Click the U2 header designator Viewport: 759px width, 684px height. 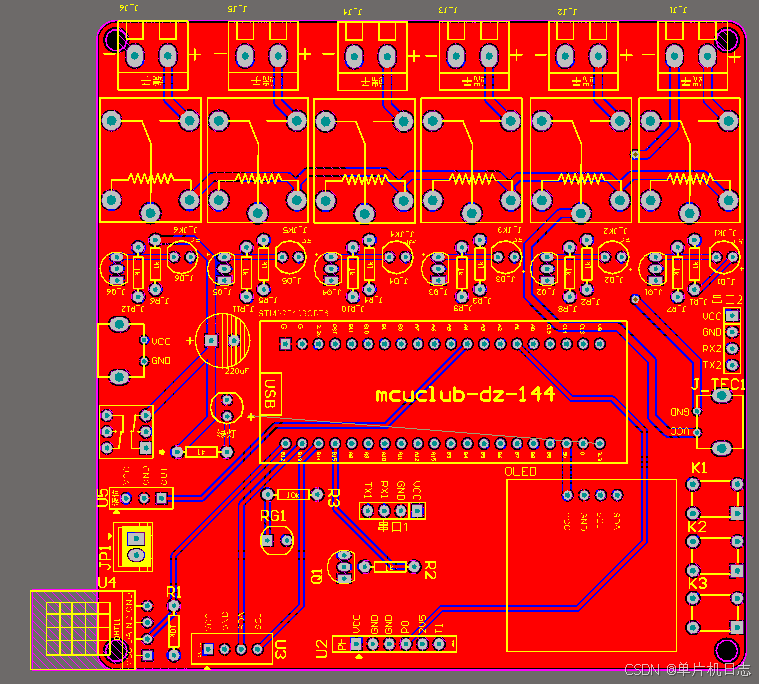[322, 649]
